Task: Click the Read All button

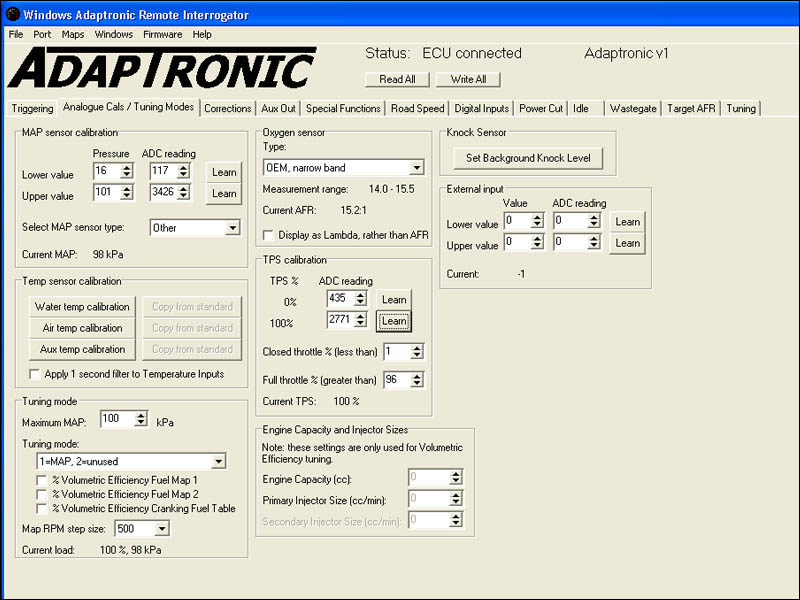Action: click(x=397, y=79)
